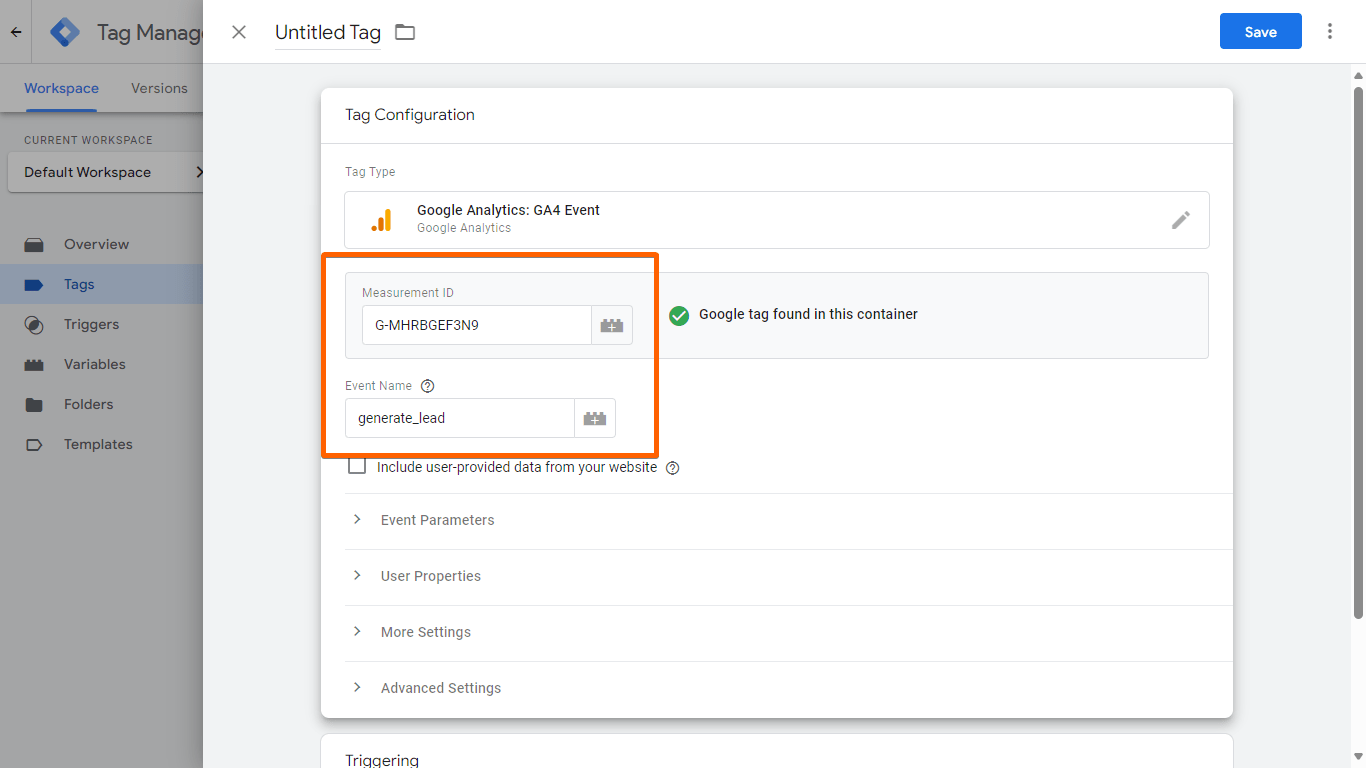Click the back arrow in Tag Manager header

tap(16, 32)
